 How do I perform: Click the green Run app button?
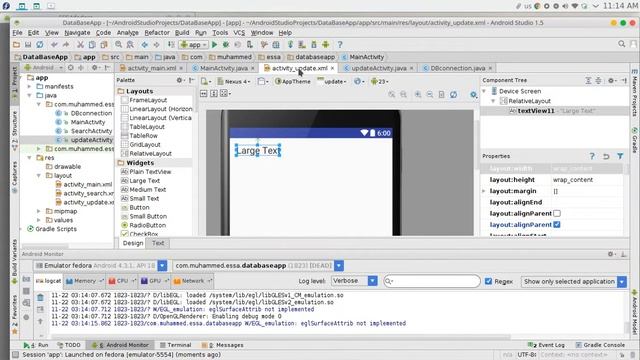pyautogui.click(x=215, y=44)
